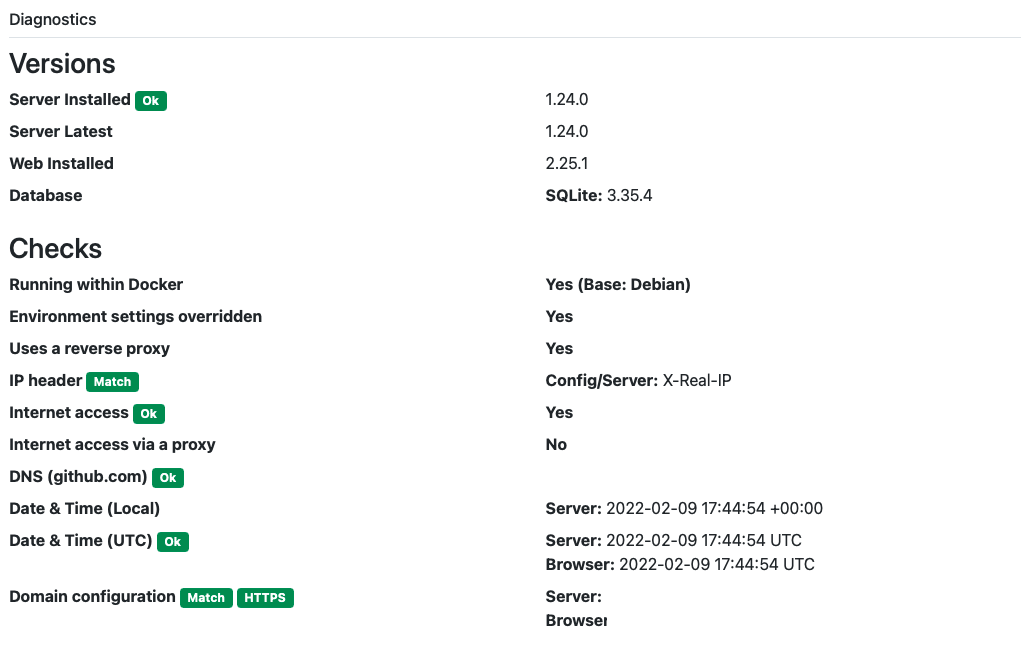Click the Ok badge beside Internet access

(x=149, y=413)
